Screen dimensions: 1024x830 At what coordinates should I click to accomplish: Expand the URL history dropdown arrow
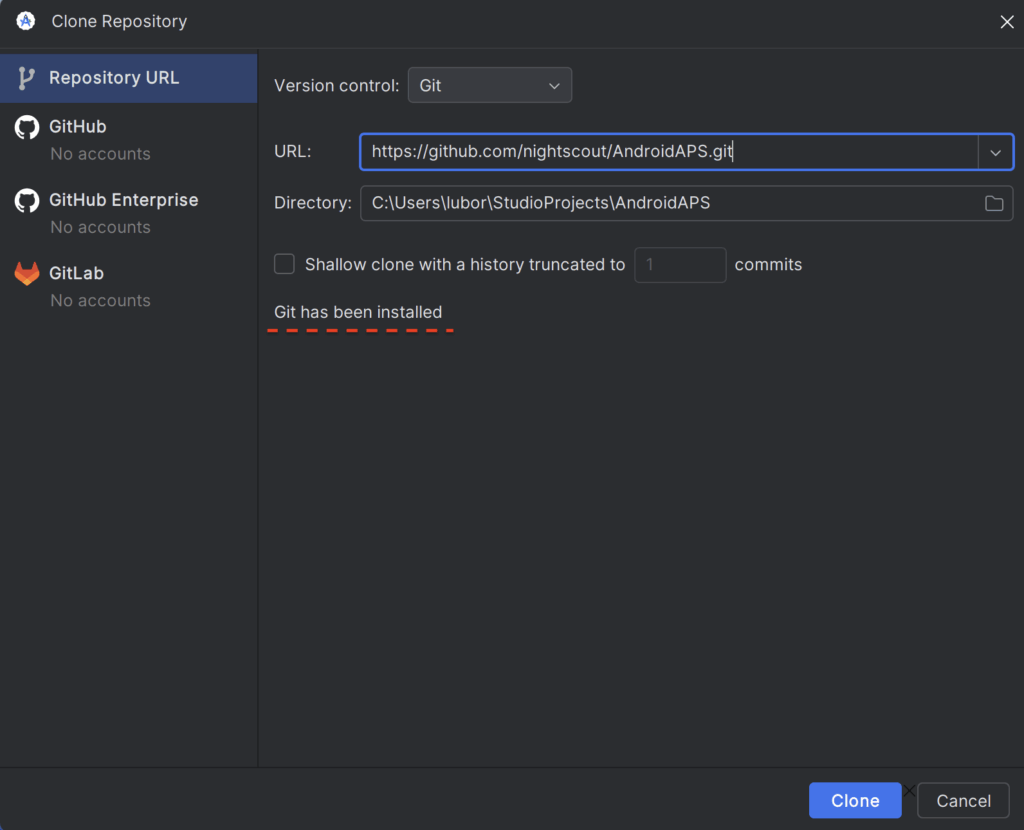click(995, 153)
